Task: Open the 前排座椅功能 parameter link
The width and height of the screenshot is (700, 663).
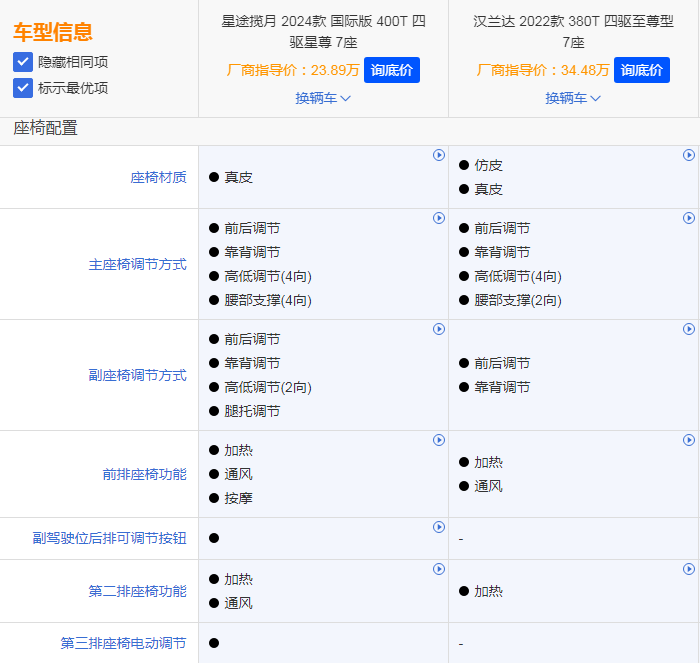Action: tap(145, 474)
